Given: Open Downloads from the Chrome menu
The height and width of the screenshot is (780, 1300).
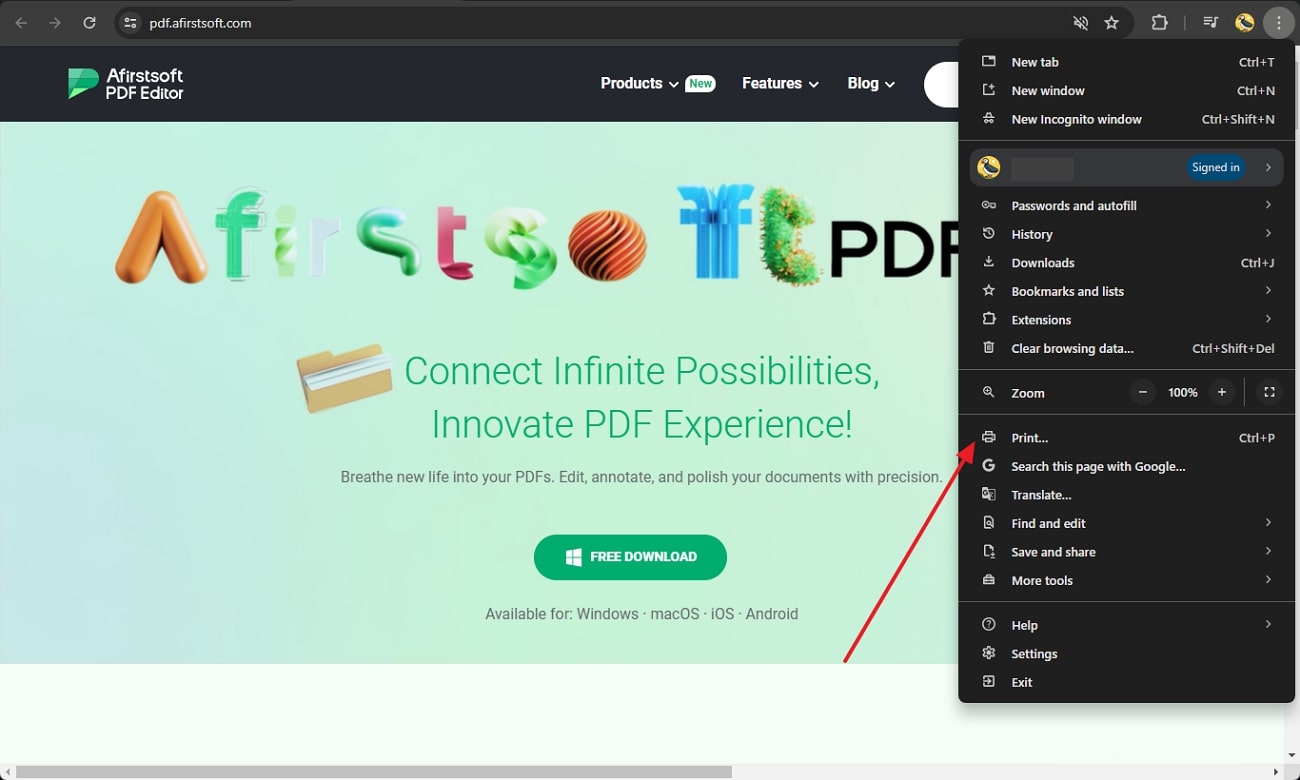Looking at the screenshot, I should [x=1126, y=263].
